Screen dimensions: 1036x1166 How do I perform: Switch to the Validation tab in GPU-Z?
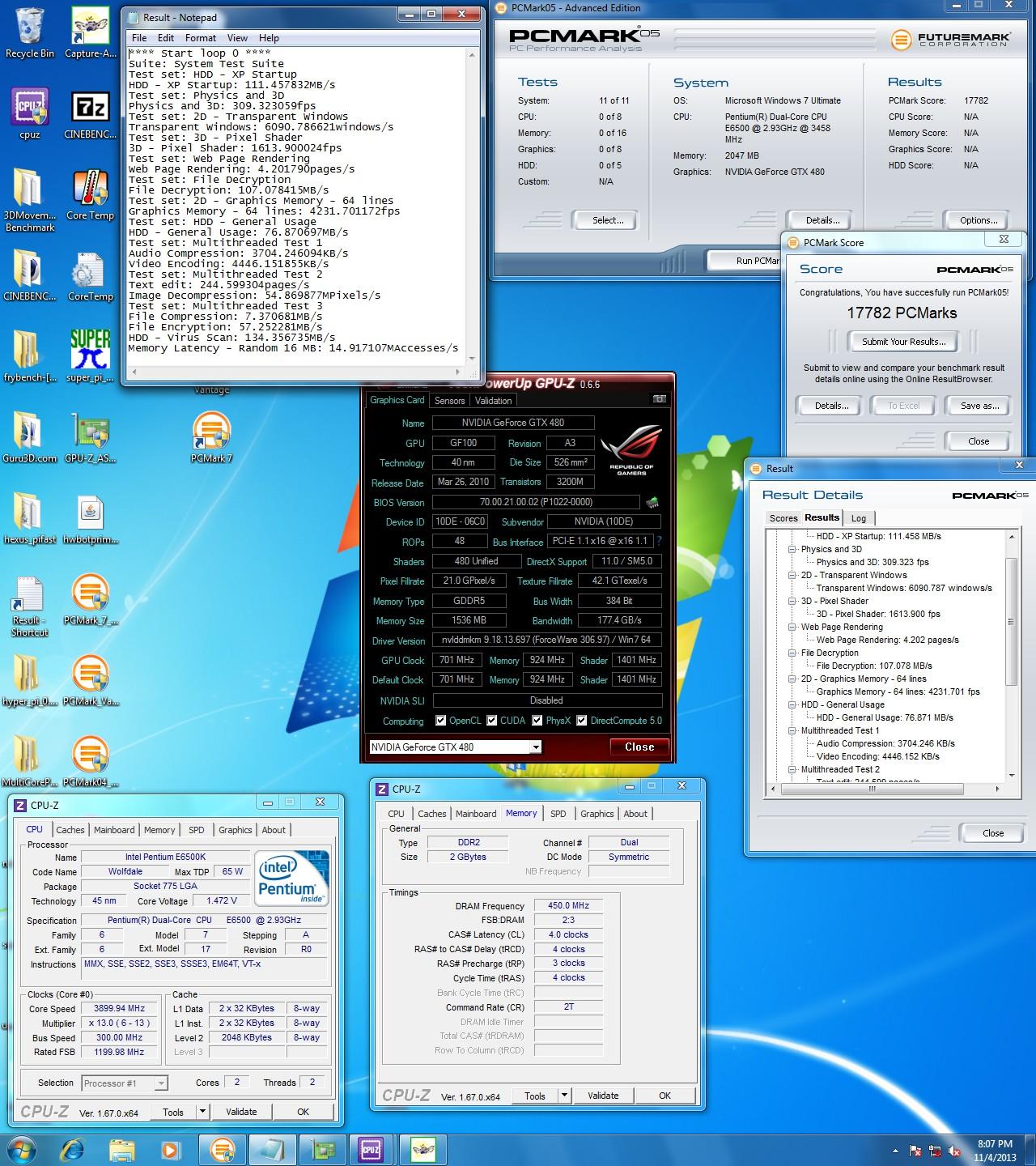[x=493, y=401]
